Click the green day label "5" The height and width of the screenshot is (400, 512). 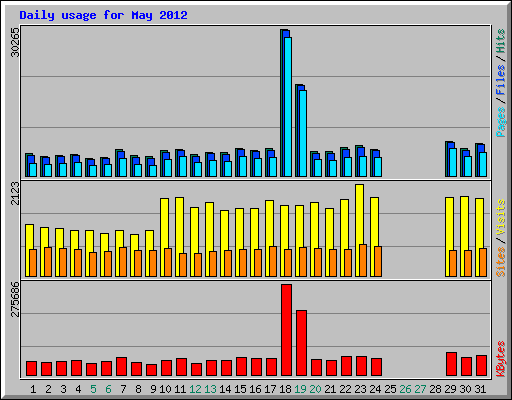93,389
